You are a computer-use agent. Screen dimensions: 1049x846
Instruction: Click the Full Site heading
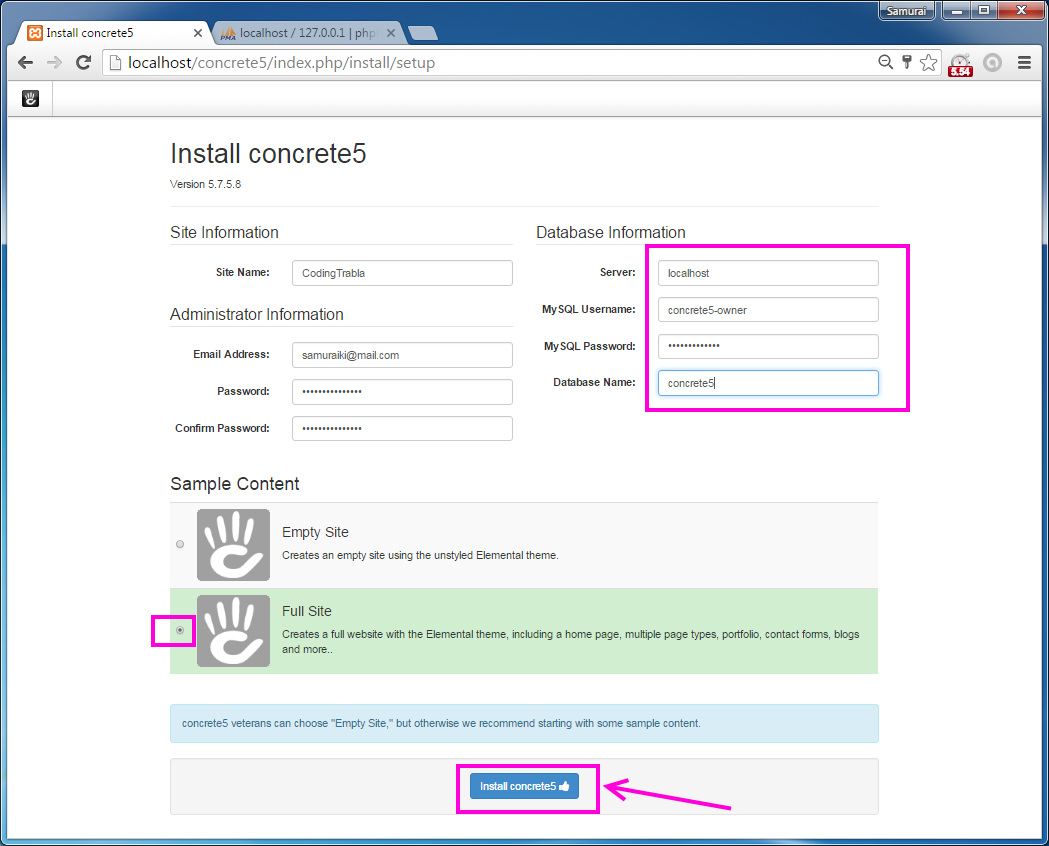tap(306, 611)
